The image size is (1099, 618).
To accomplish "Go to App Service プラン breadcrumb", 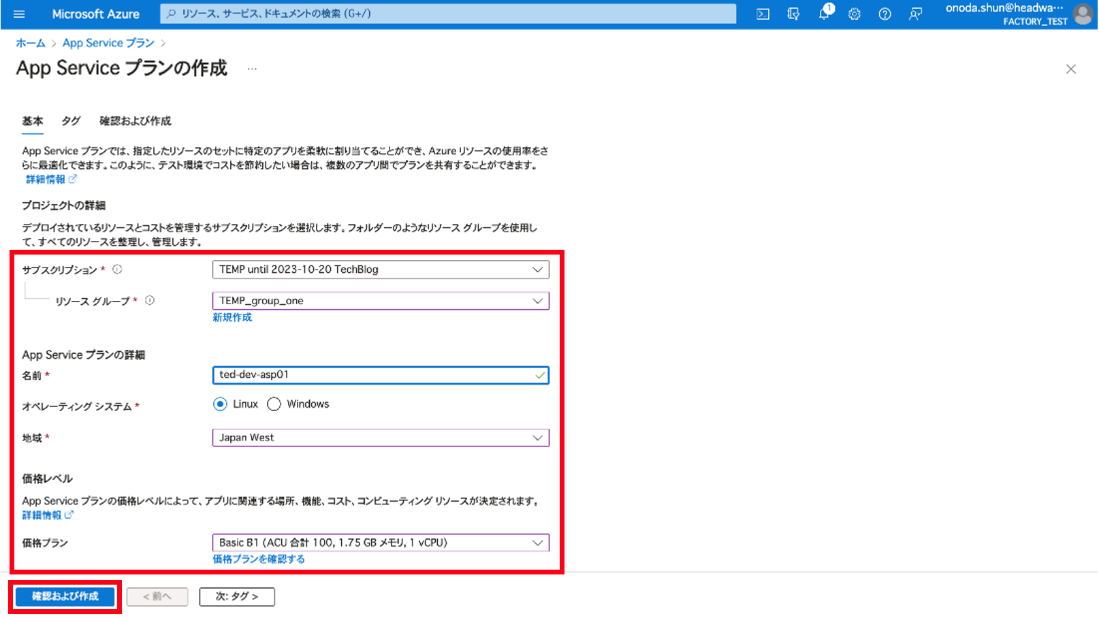I will point(108,43).
